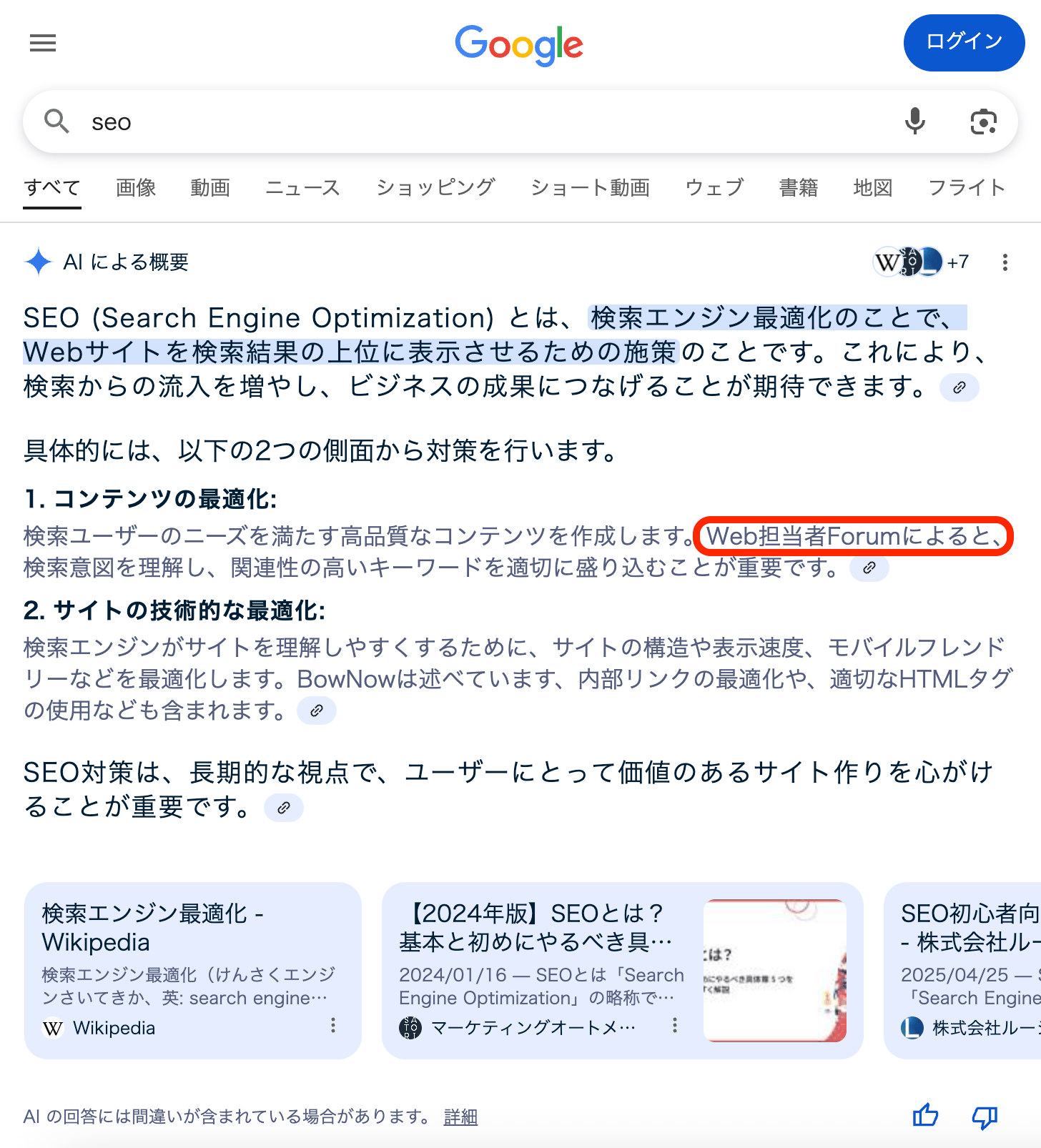1041x1148 pixels.
Task: Open the hamburger main menu
Action: (x=43, y=44)
